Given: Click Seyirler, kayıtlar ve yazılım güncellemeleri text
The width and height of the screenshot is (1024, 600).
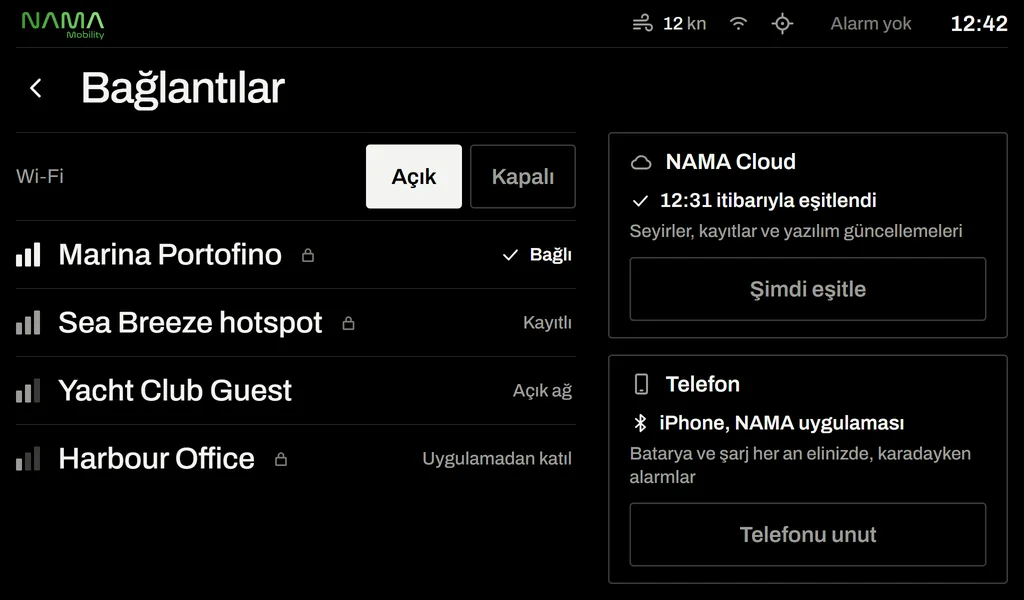Looking at the screenshot, I should click(x=796, y=231).
